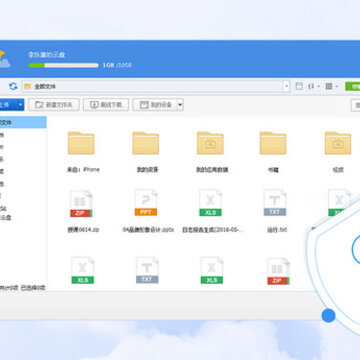Open the fourth plain folder in top row
Image resolution: width=360 pixels, height=360 pixels.
[273, 143]
